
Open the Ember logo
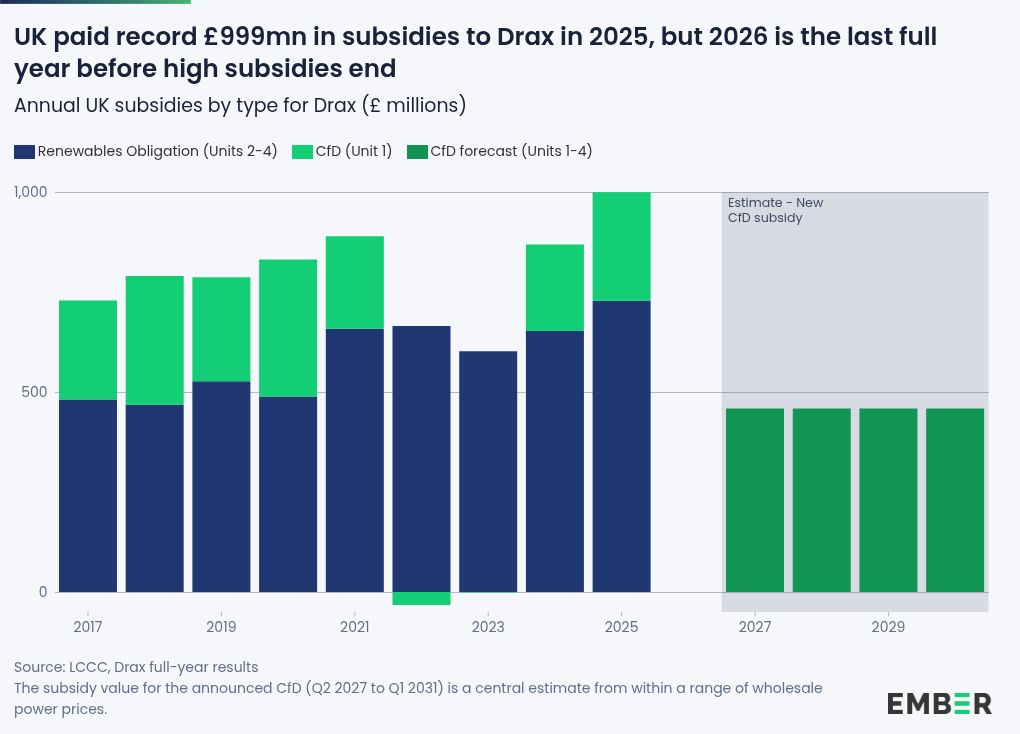coord(939,703)
